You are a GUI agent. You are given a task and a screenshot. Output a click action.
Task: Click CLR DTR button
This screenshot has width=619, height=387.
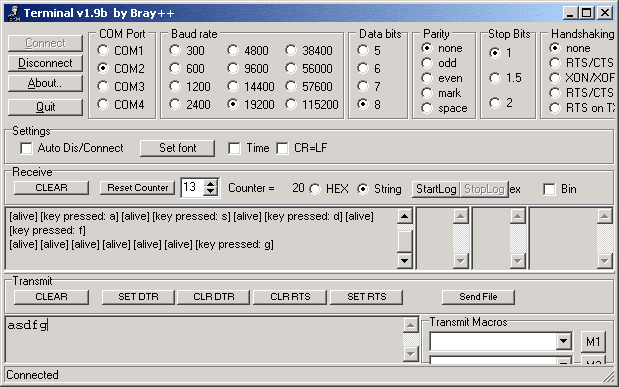click(x=214, y=297)
